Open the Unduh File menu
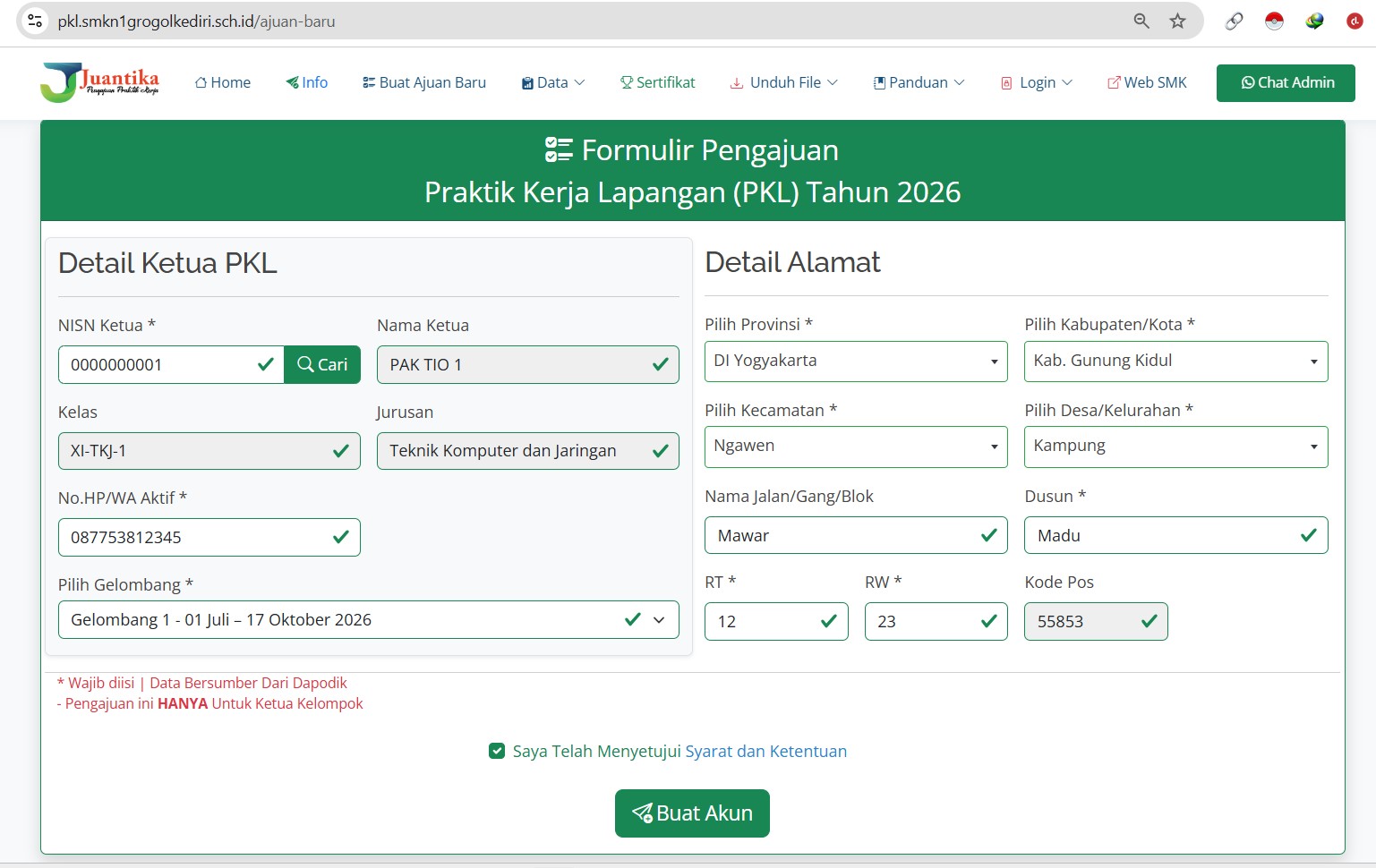Viewport: 1376px width, 868px height. click(x=784, y=82)
